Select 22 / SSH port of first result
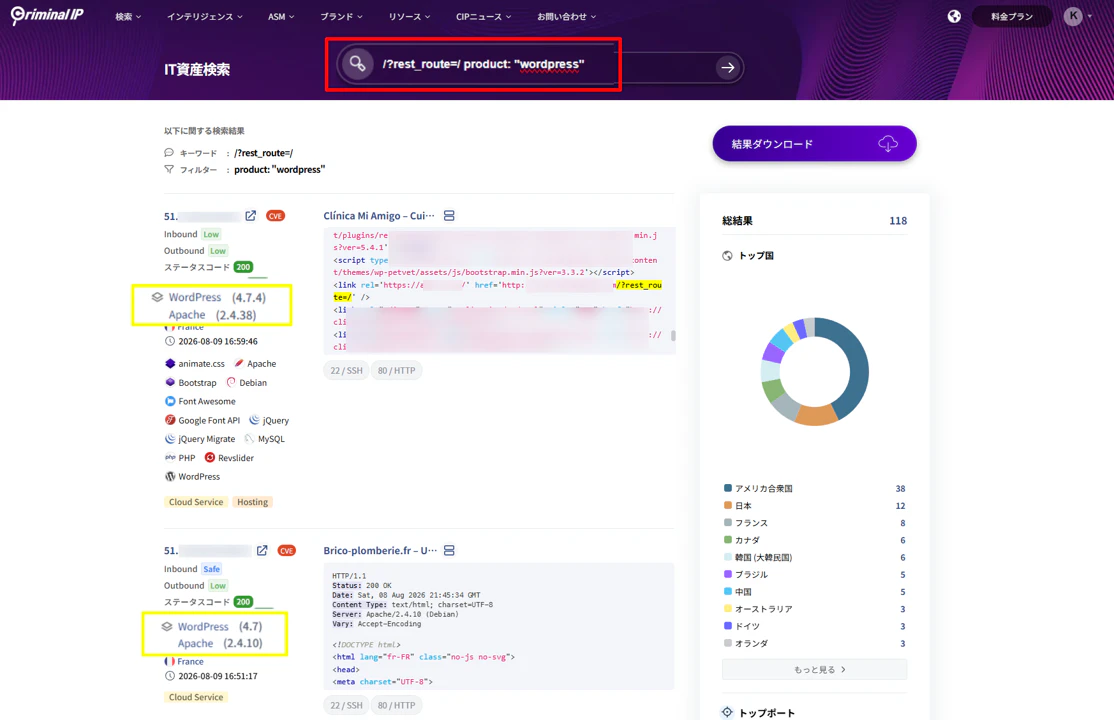The image size is (1114, 720). click(346, 370)
